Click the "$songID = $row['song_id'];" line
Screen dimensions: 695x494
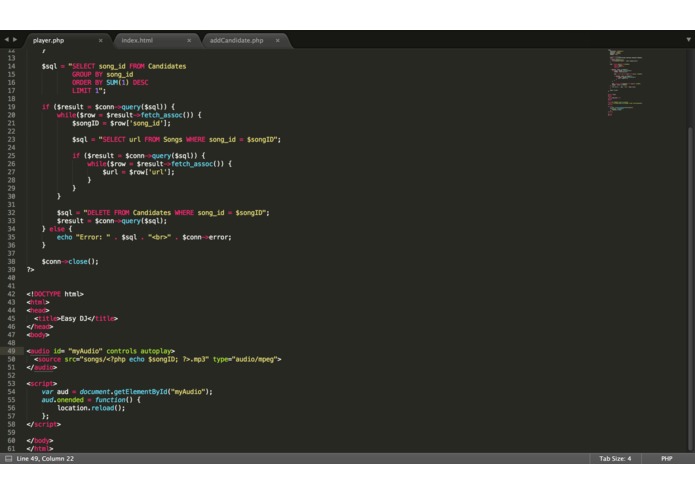(121, 123)
